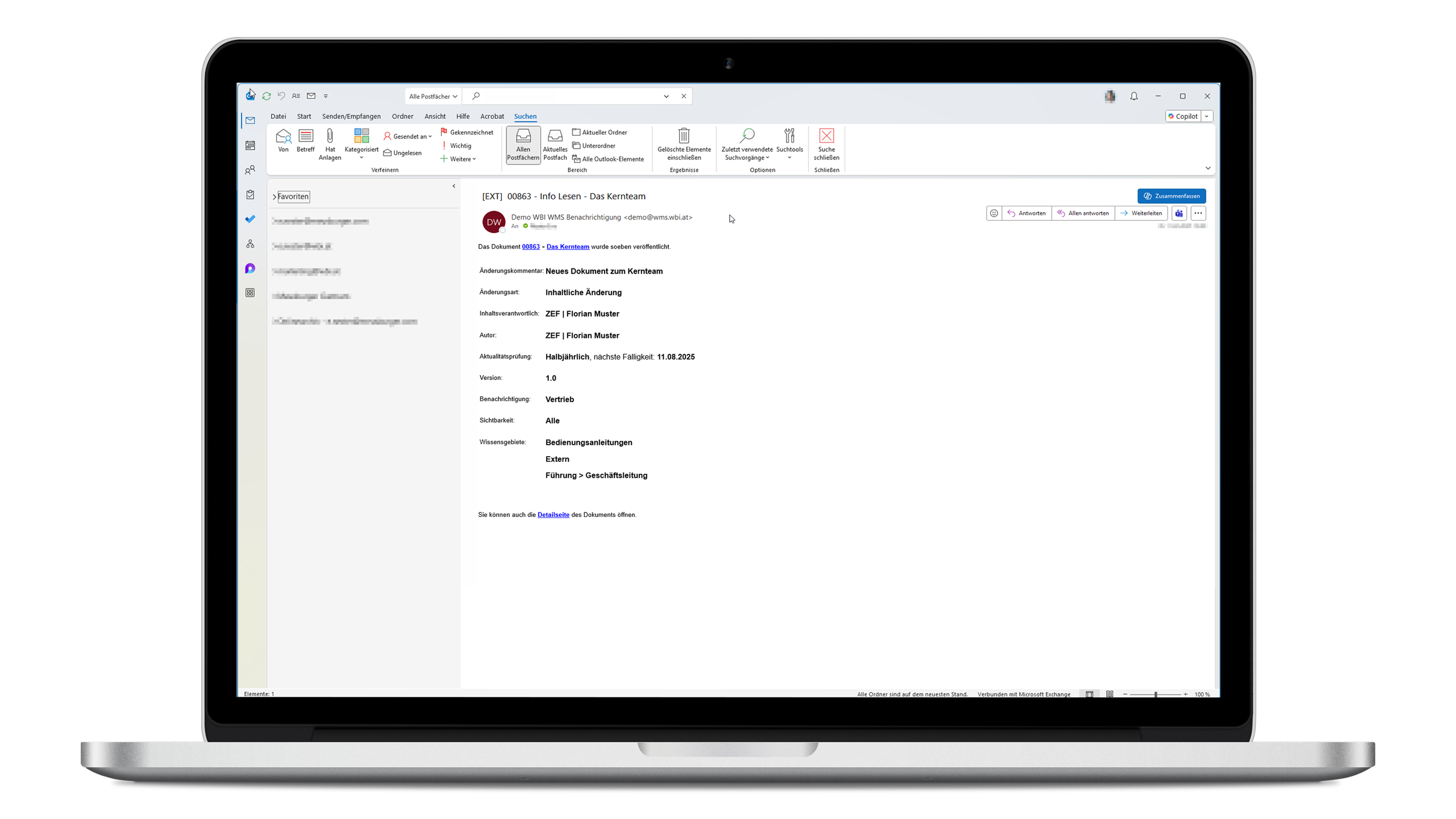Click the To Do checkmark icon

pos(250,219)
